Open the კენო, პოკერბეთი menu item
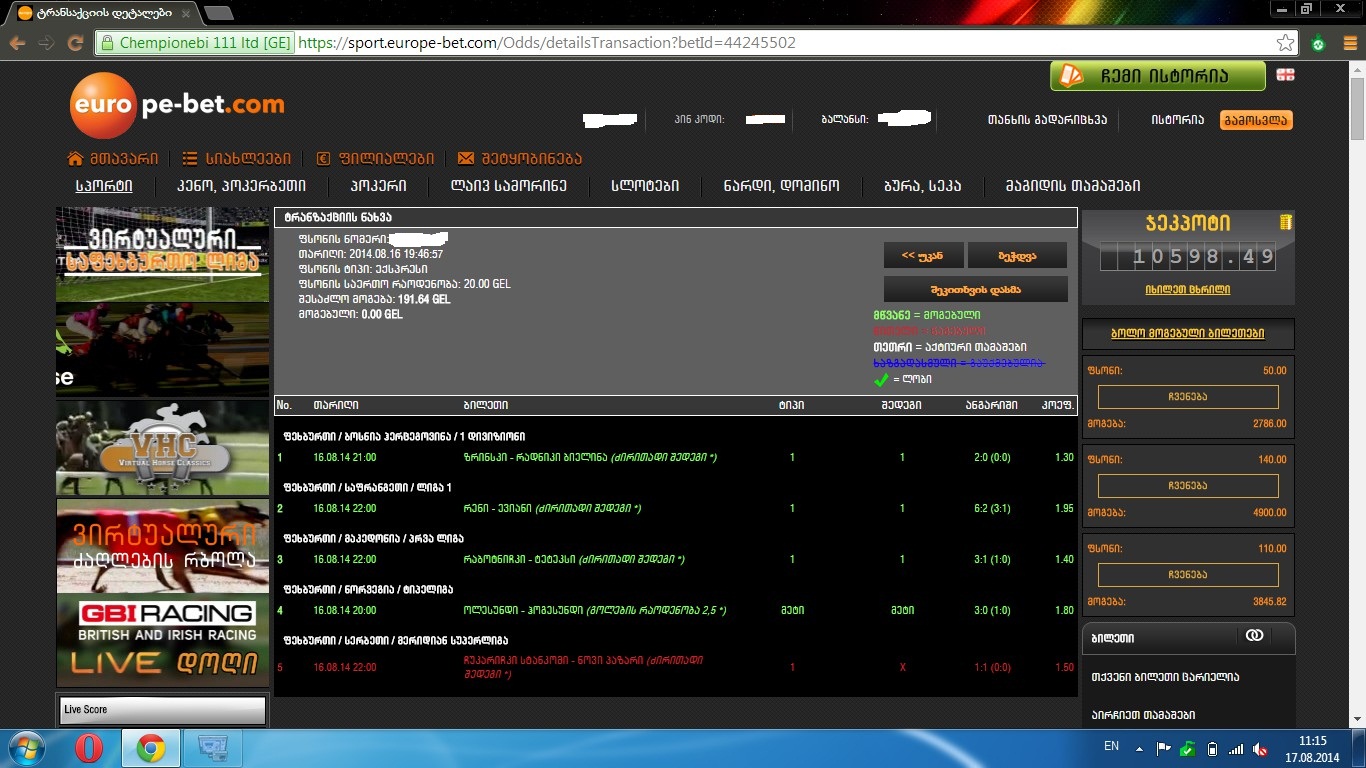Screen dimensions: 1366x768 (x=241, y=185)
